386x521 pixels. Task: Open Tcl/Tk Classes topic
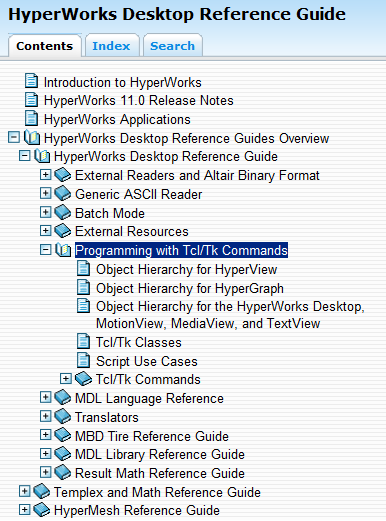click(139, 342)
